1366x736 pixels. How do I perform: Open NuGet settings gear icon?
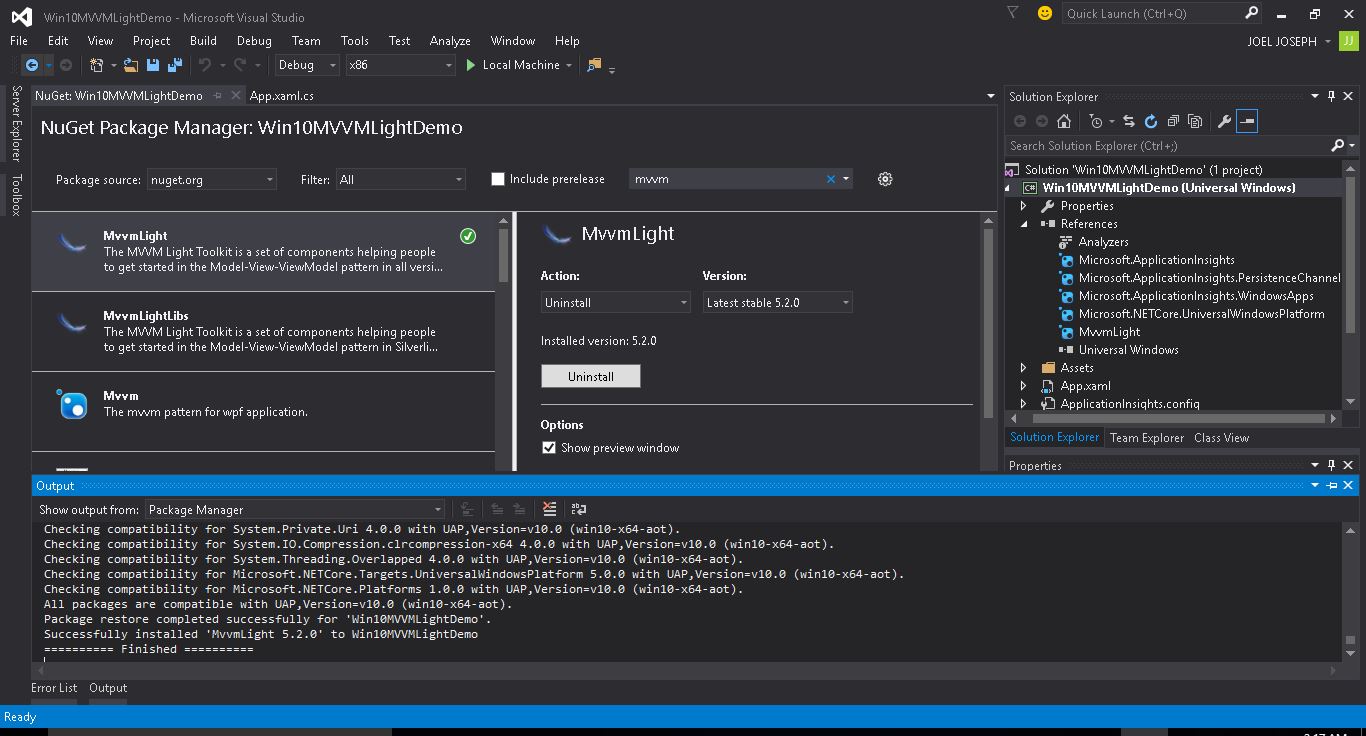point(885,179)
